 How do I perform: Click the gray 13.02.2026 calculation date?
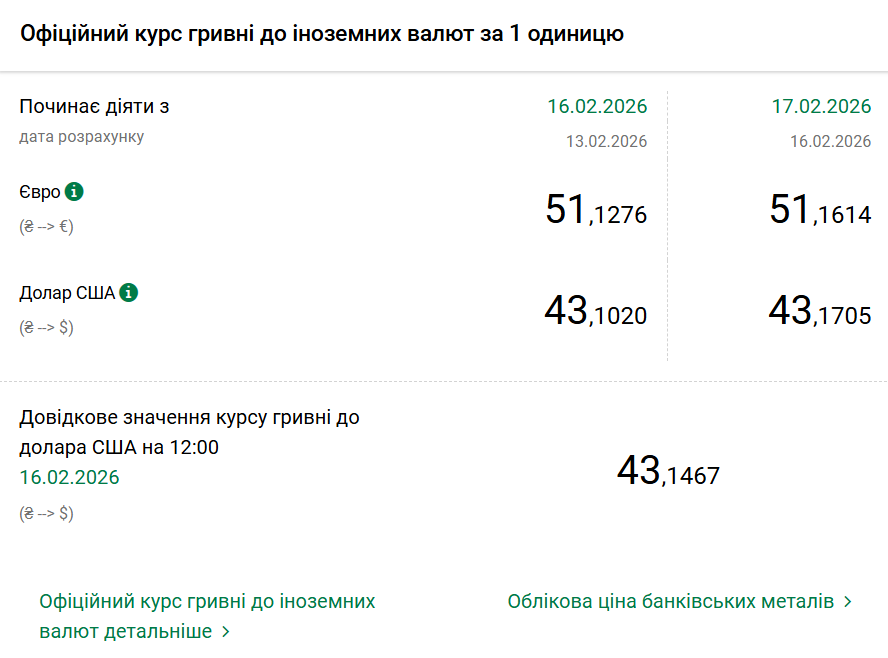click(606, 141)
